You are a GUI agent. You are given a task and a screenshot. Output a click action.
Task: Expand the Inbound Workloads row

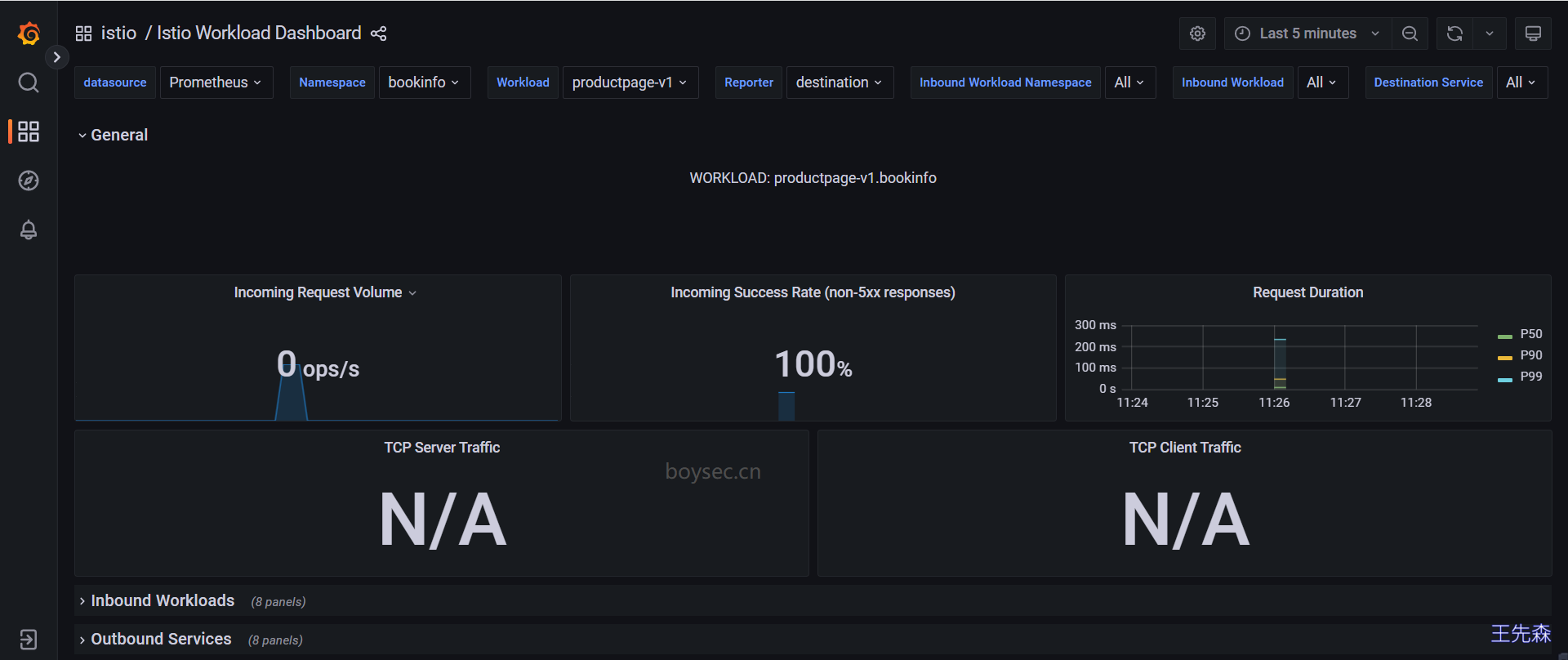pos(163,600)
